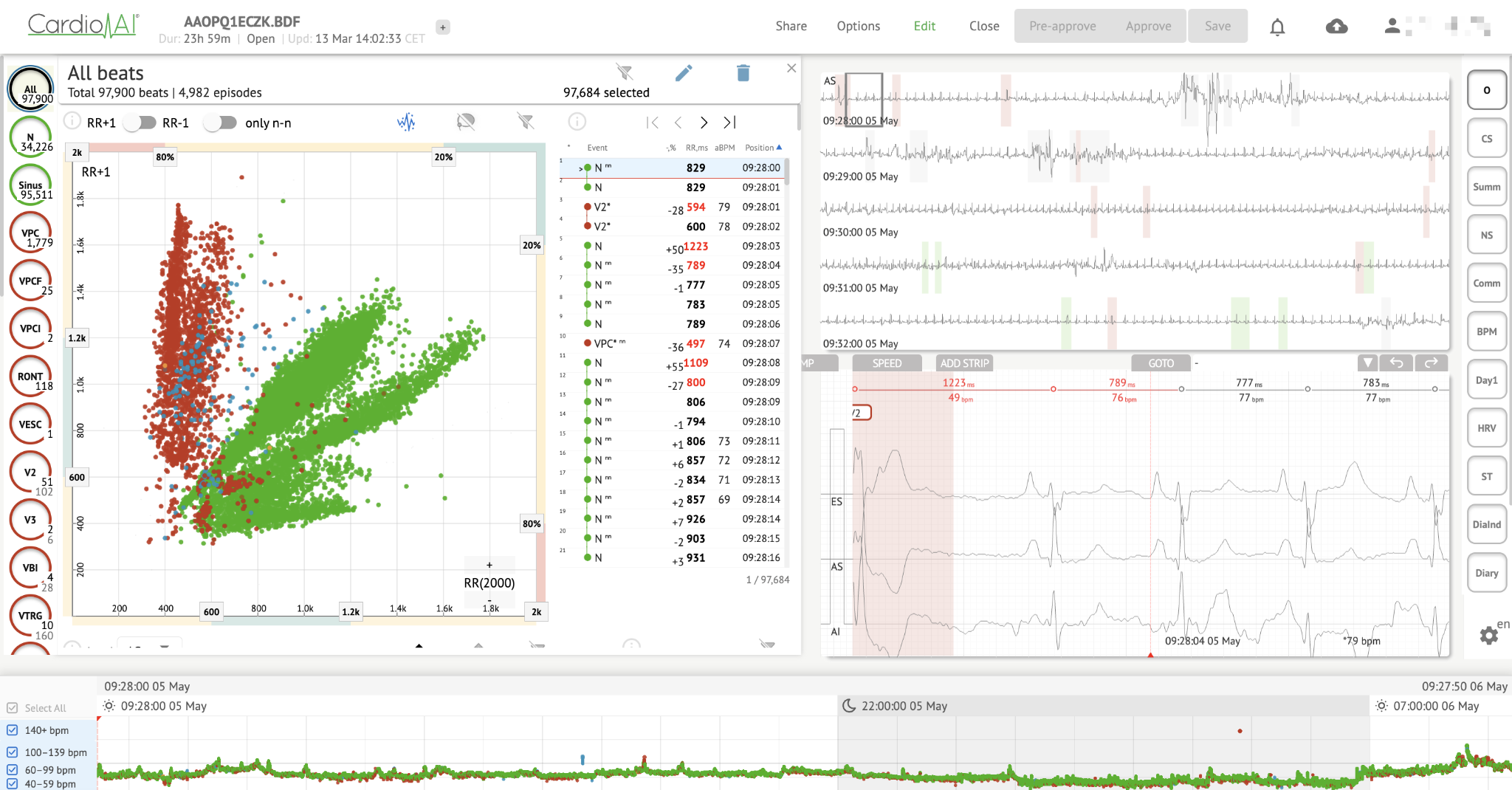The height and width of the screenshot is (790, 1512).
Task: Select the VPC beat category circle
Action: coord(30,234)
